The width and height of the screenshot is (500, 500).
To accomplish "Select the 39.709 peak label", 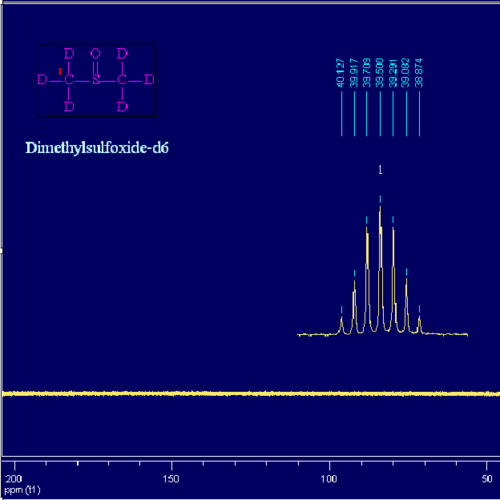I will (366, 73).
